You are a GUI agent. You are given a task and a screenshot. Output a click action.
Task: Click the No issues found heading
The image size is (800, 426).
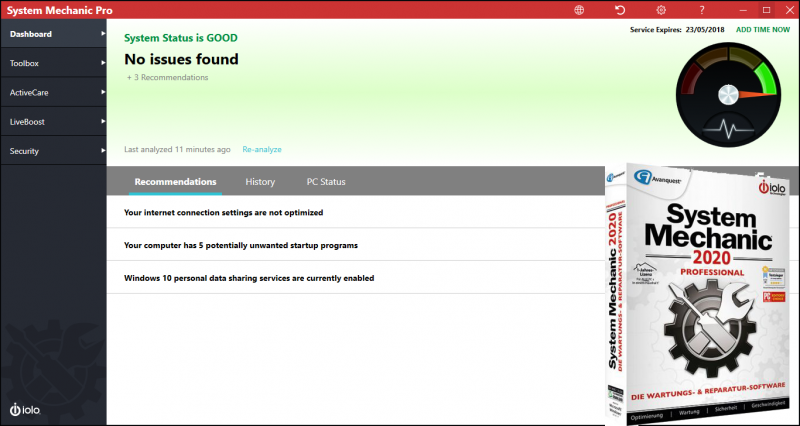[181, 59]
